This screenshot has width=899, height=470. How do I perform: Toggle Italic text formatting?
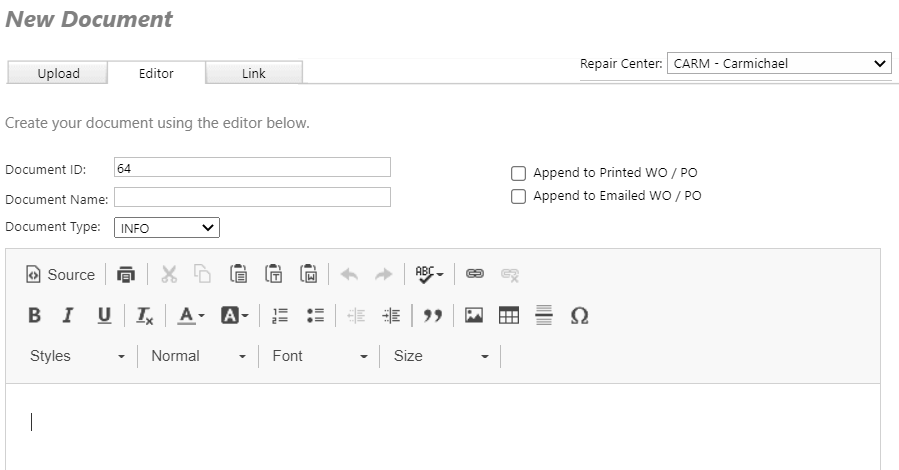click(68, 316)
